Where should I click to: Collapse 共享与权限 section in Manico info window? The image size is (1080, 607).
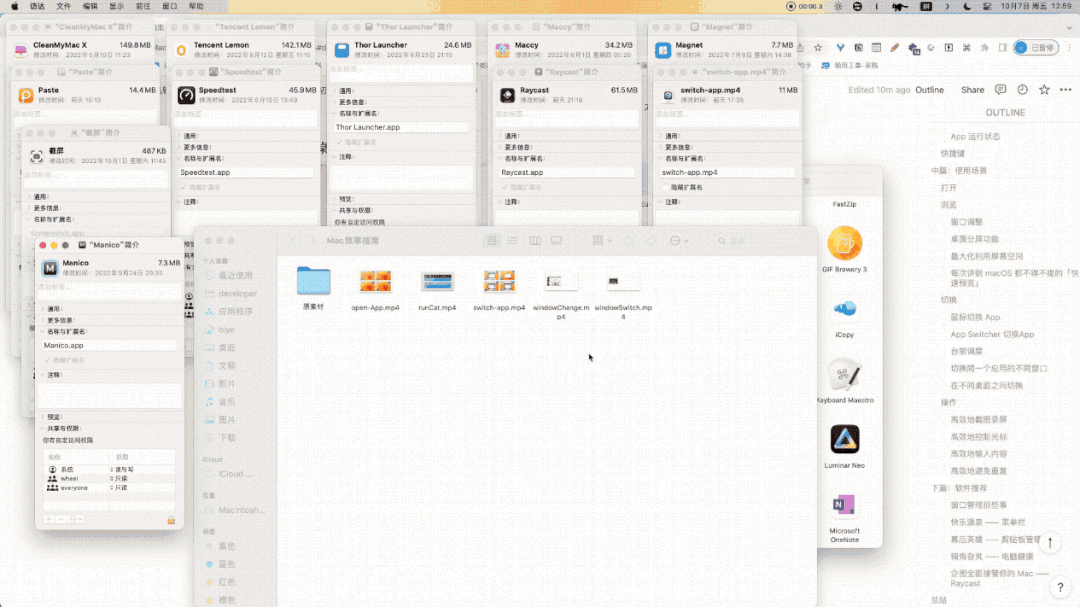click(43, 429)
